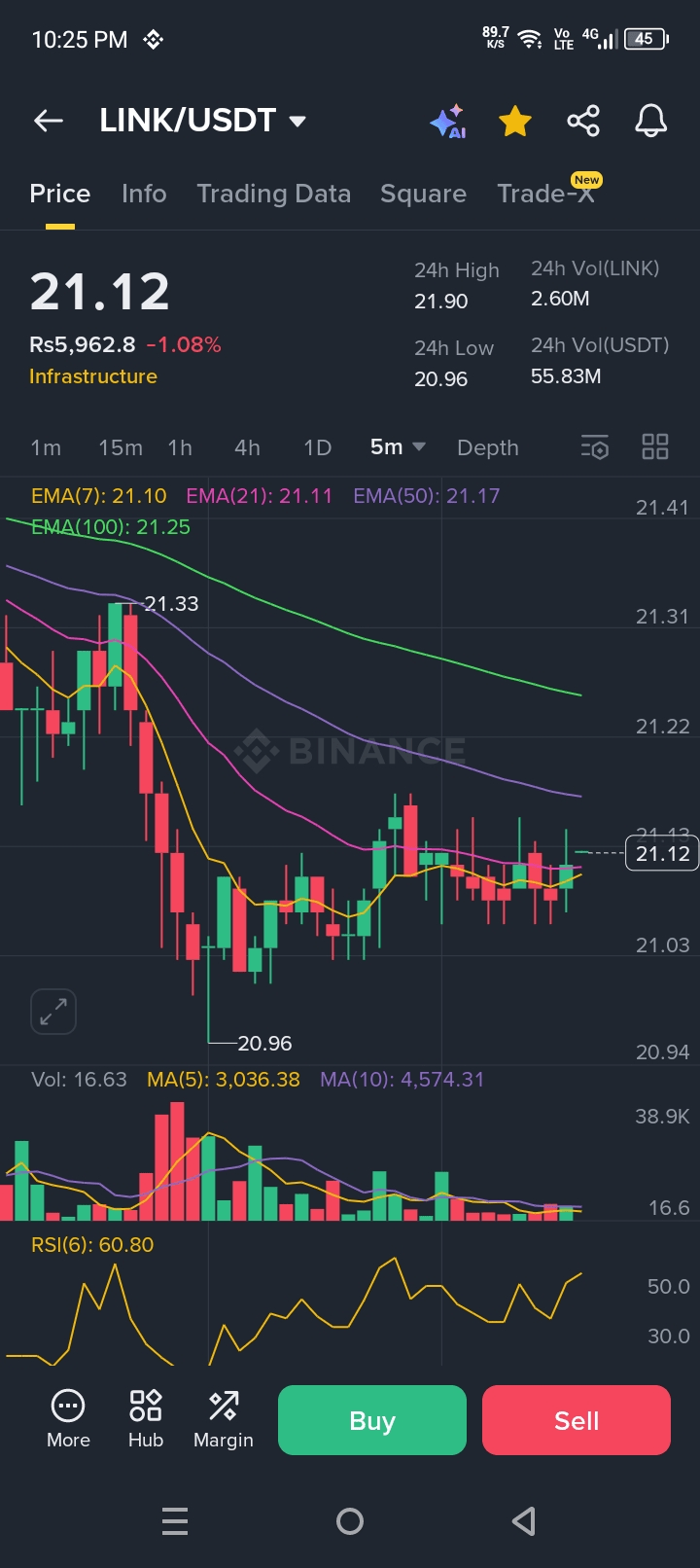Expand the LINK/USDT pair dropdown
The width and height of the screenshot is (700, 1568).
pos(297,122)
